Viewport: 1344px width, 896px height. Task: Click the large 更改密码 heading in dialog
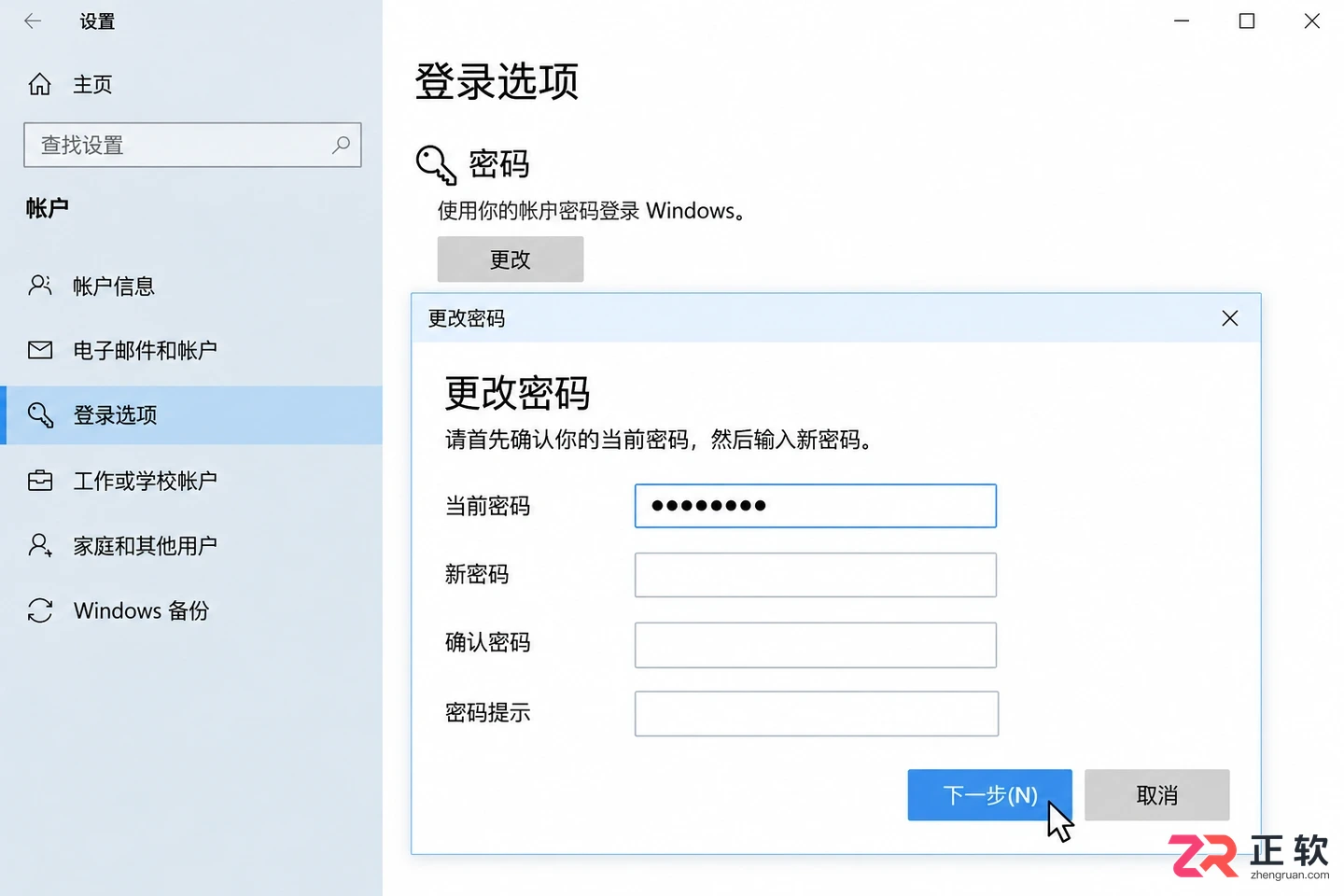pos(518,393)
